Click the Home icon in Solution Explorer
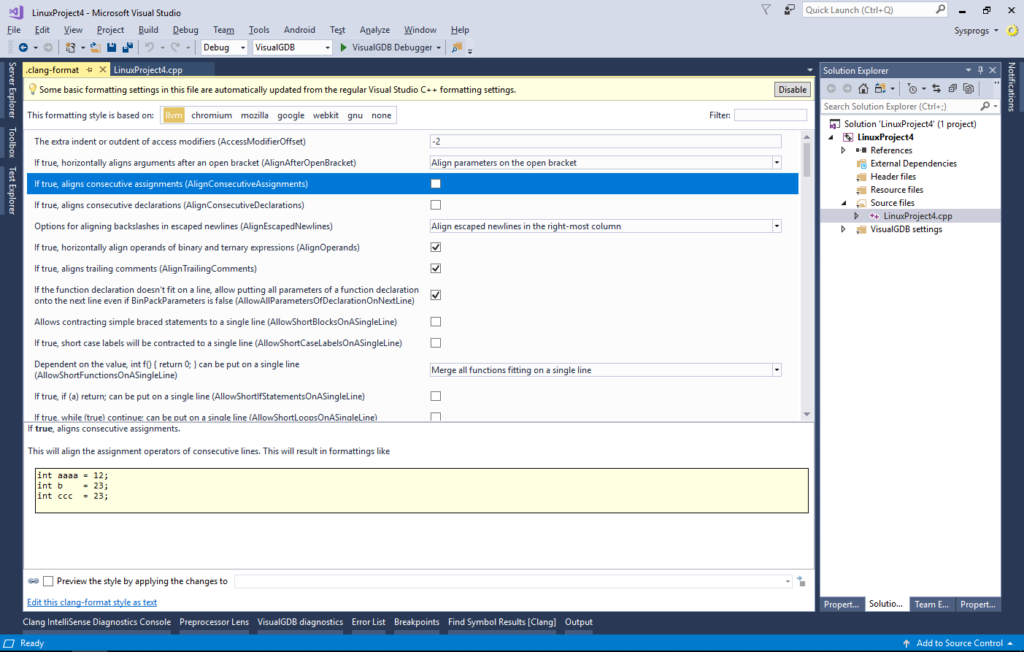Viewport: 1024px width, 652px height. (863, 89)
